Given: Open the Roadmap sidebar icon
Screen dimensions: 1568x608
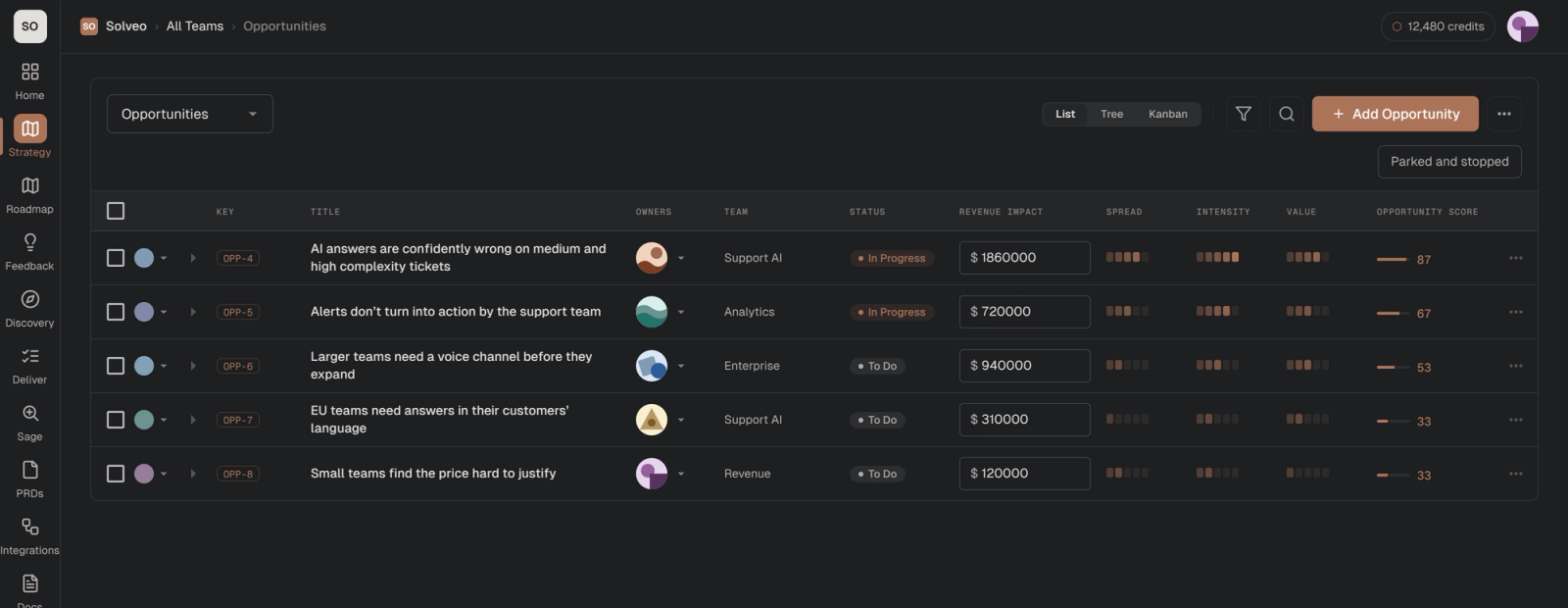Looking at the screenshot, I should click(x=30, y=185).
